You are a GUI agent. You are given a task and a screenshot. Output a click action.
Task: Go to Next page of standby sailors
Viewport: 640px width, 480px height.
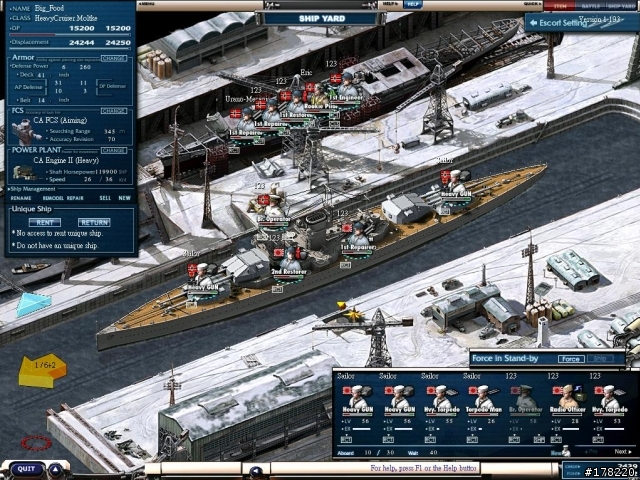click(623, 452)
